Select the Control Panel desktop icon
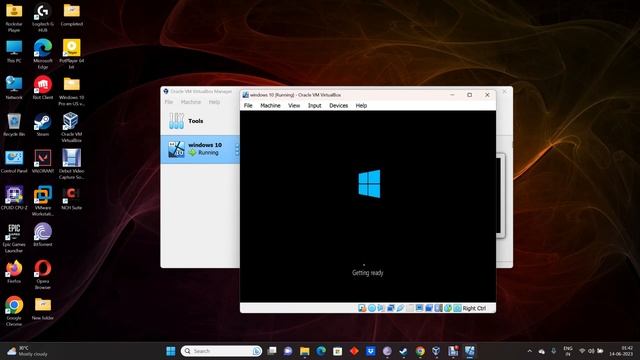640x360 pixels. [14, 162]
